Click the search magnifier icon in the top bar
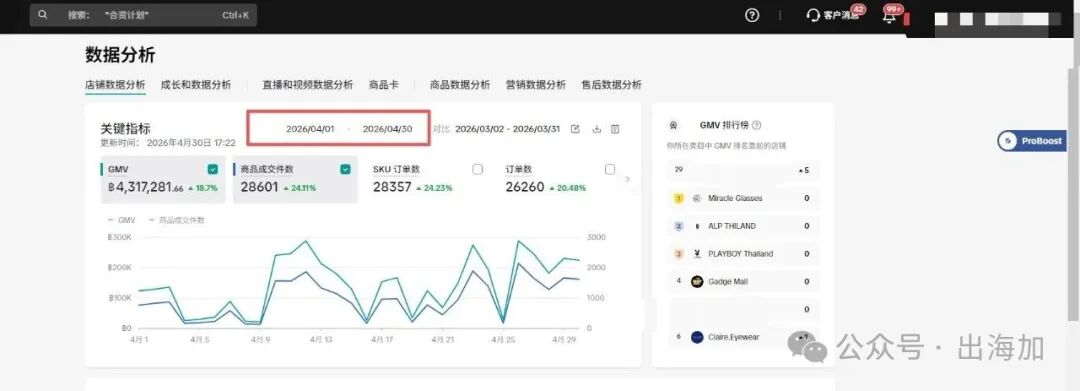1080x391 pixels. coord(43,14)
